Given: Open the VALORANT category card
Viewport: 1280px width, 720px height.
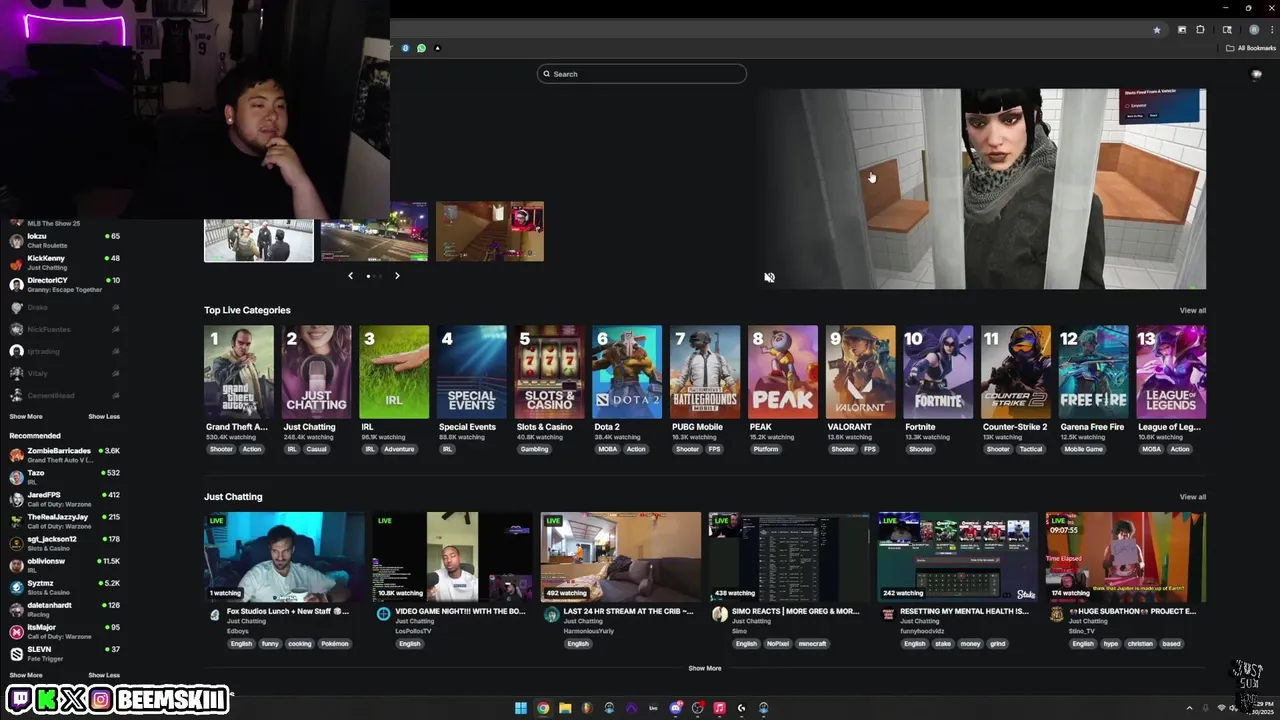Looking at the screenshot, I should (861, 372).
